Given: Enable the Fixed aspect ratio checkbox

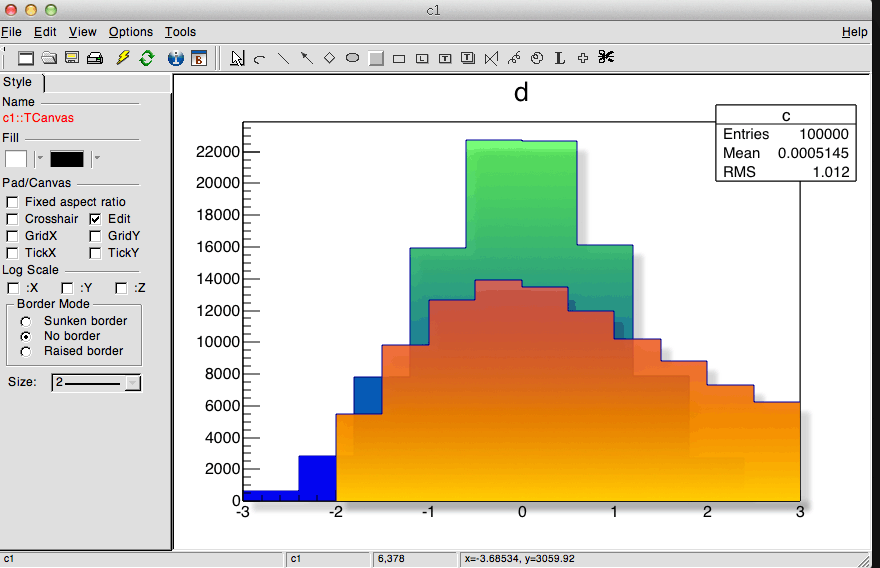Looking at the screenshot, I should (13, 202).
